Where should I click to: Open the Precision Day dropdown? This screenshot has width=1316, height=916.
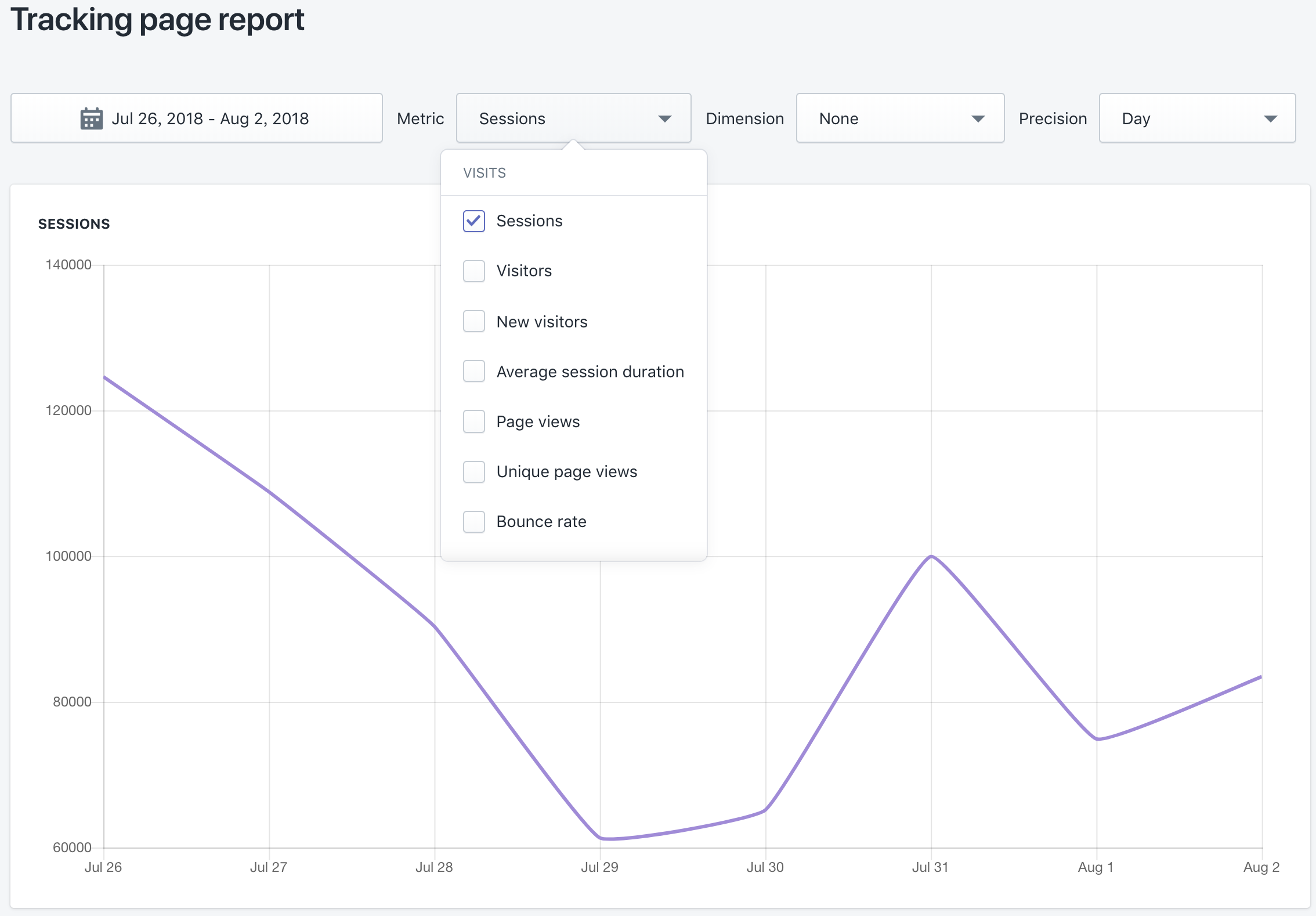point(1184,118)
